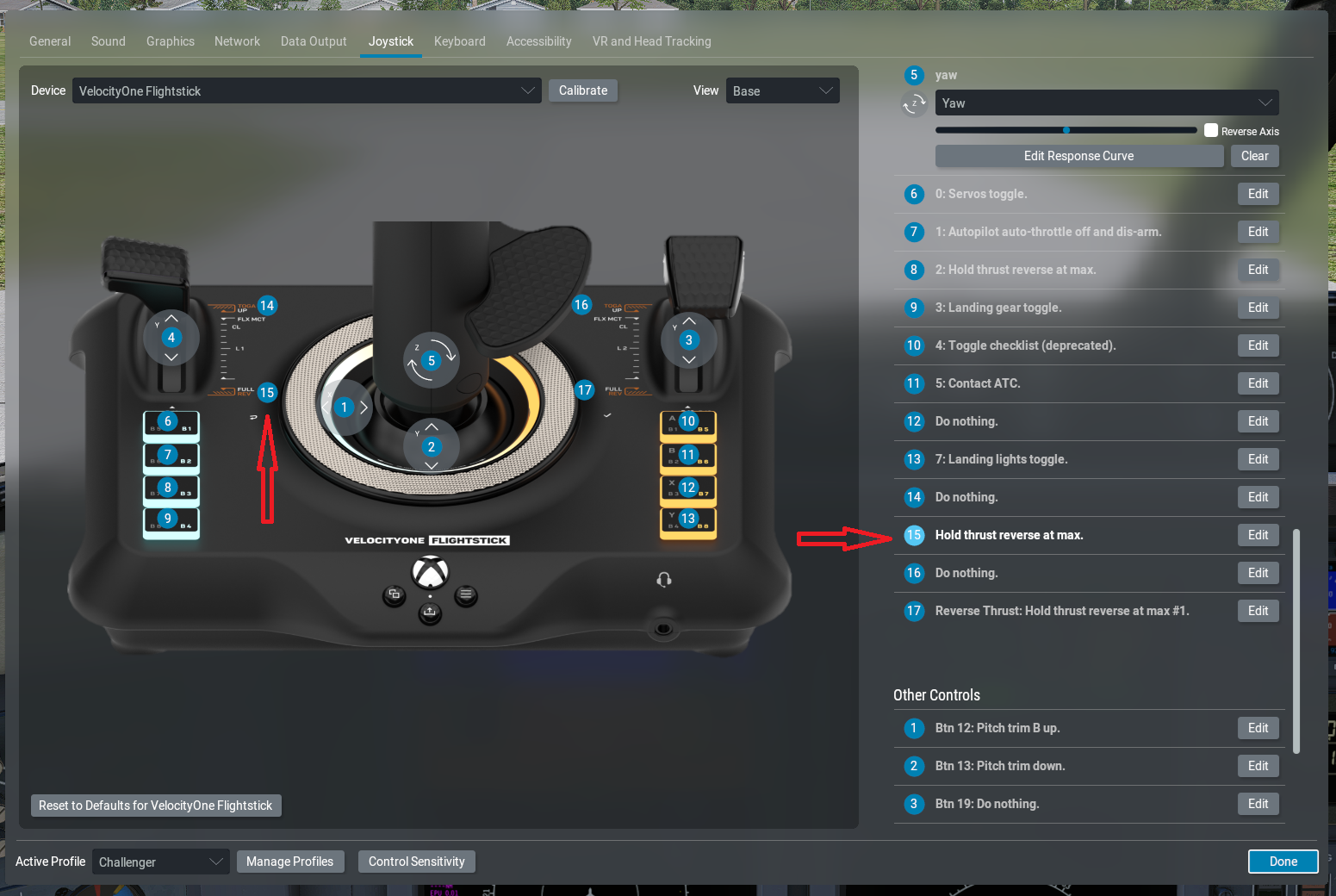Click marker 17 beside the joystick ring
This screenshot has width=1336, height=896.
click(x=585, y=390)
